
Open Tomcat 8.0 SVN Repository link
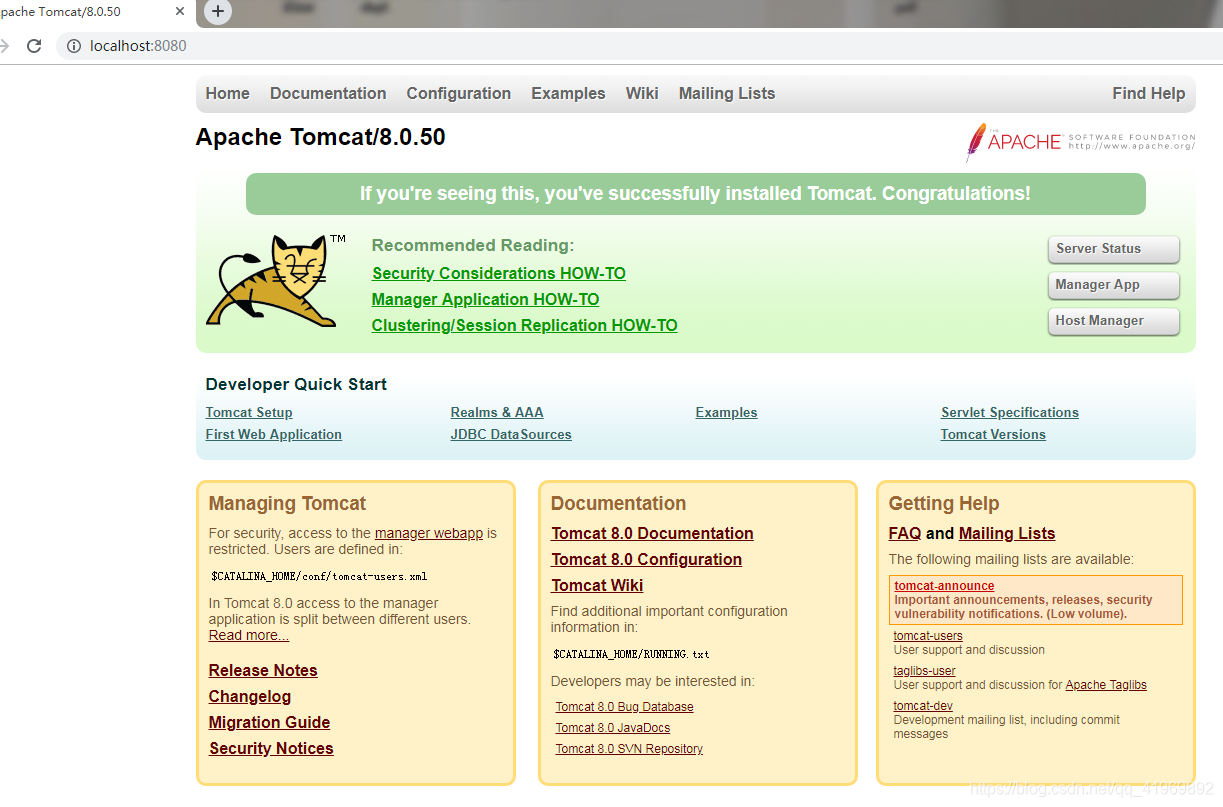629,748
